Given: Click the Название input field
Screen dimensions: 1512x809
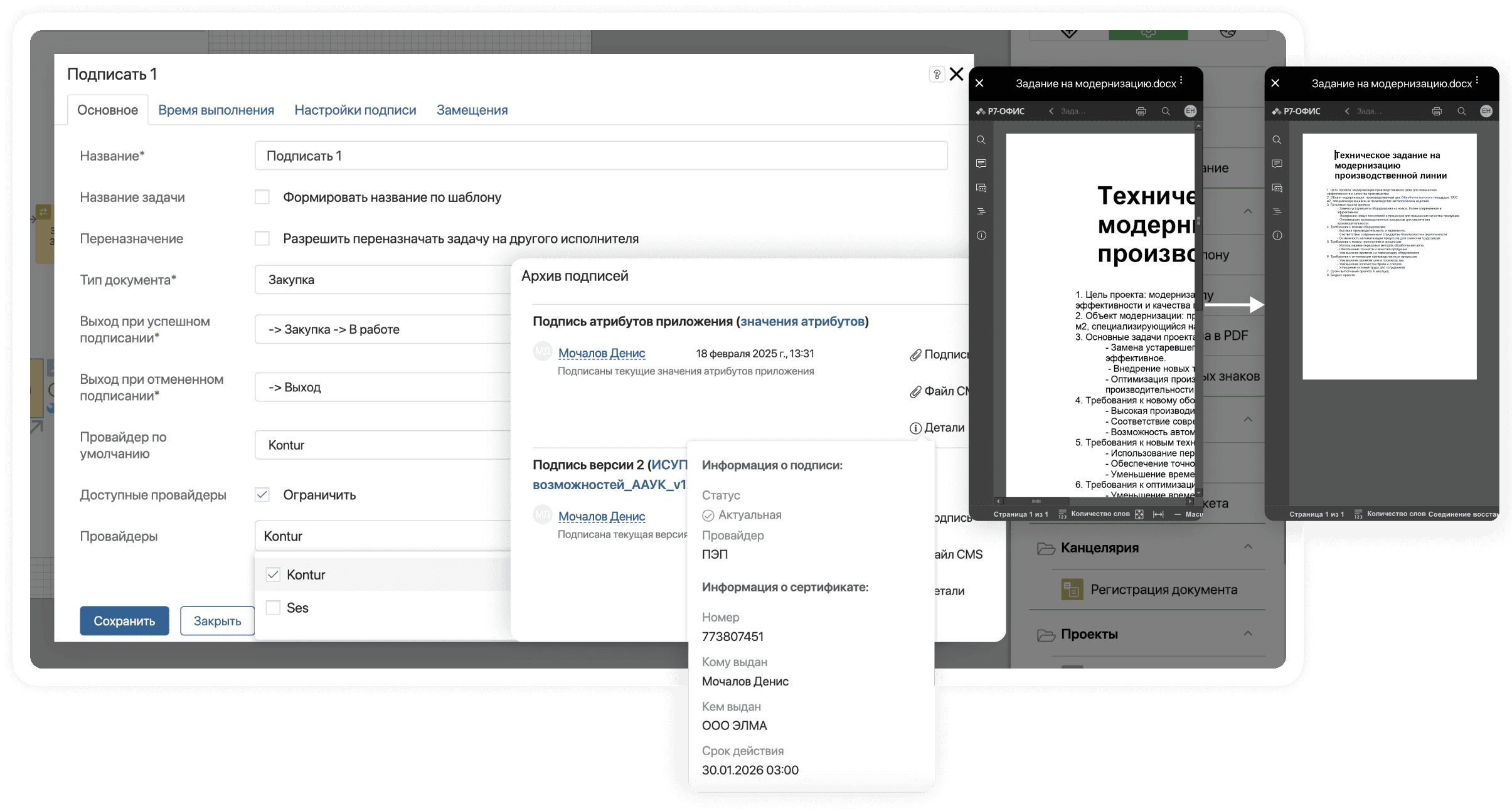Looking at the screenshot, I should [600, 156].
